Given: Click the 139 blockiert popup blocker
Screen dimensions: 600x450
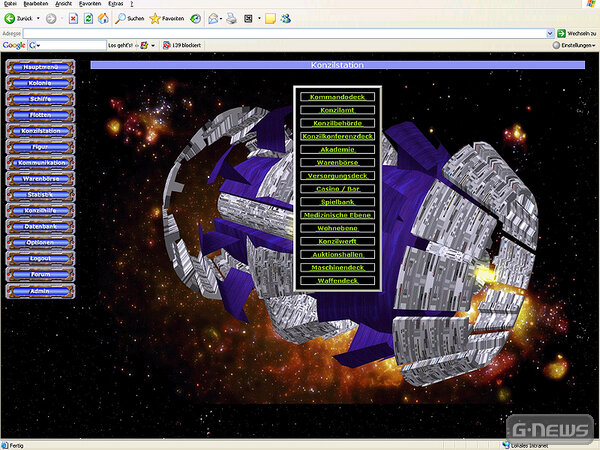Looking at the screenshot, I should click(182, 45).
